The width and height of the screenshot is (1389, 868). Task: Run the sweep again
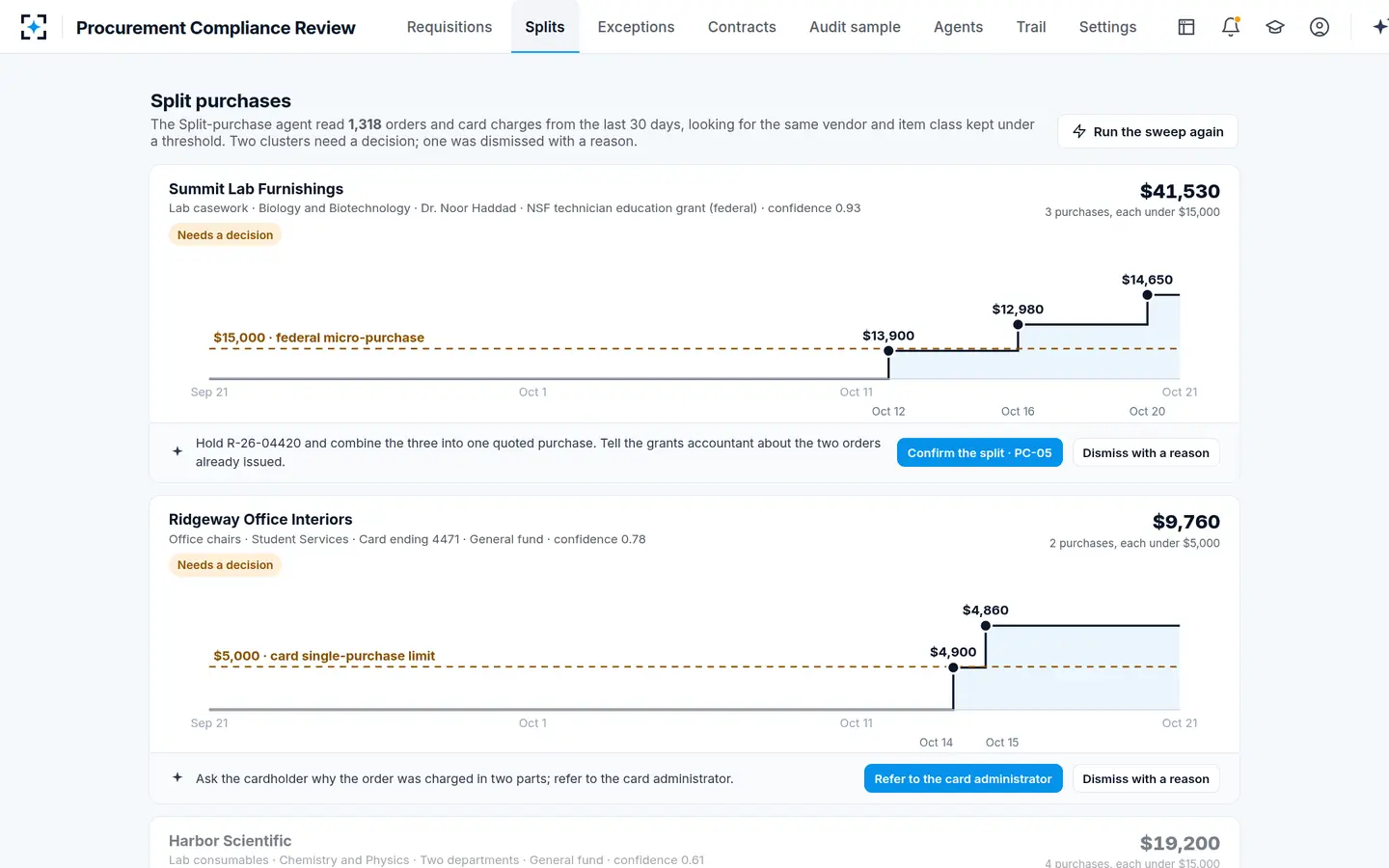(1148, 131)
